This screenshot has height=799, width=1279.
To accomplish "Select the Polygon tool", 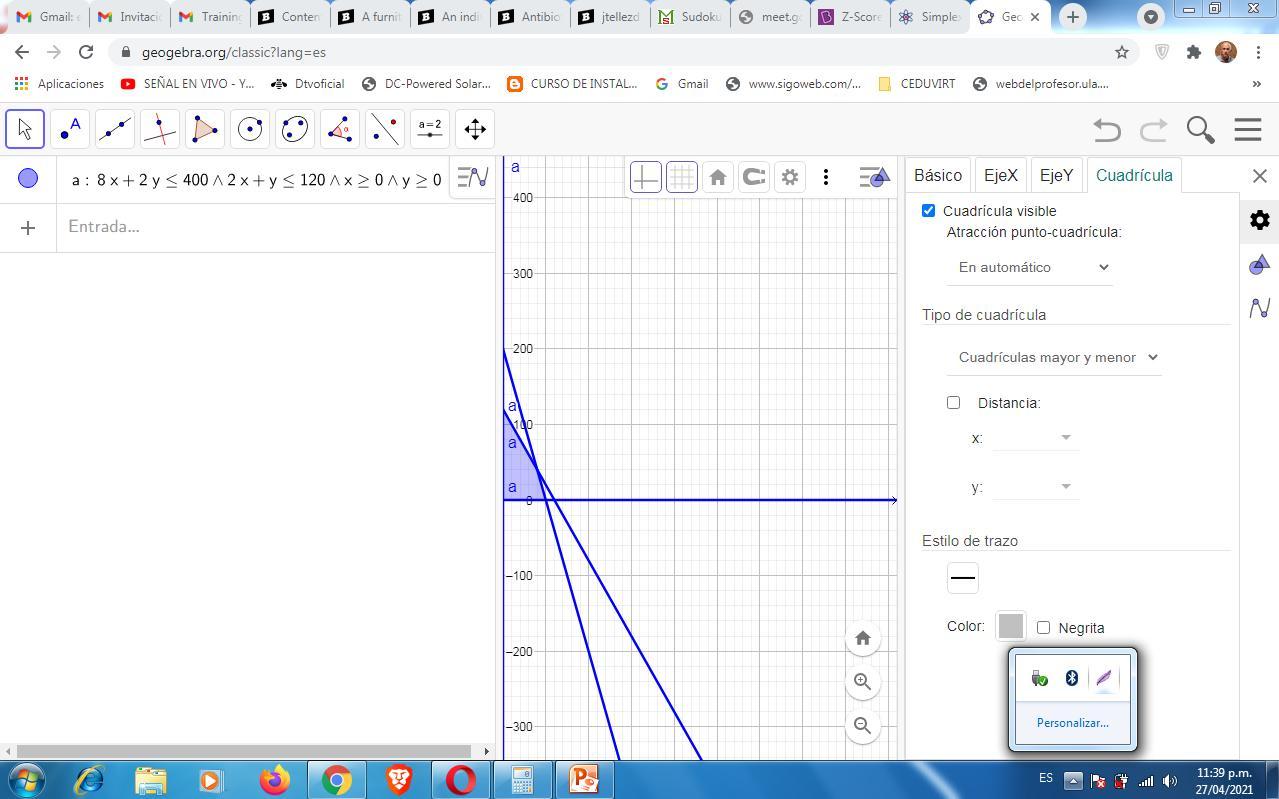I will coord(205,129).
